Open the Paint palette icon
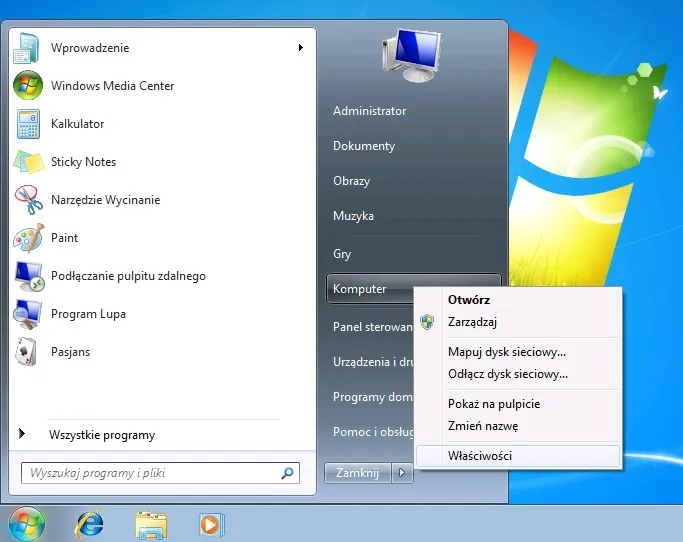 tap(28, 238)
